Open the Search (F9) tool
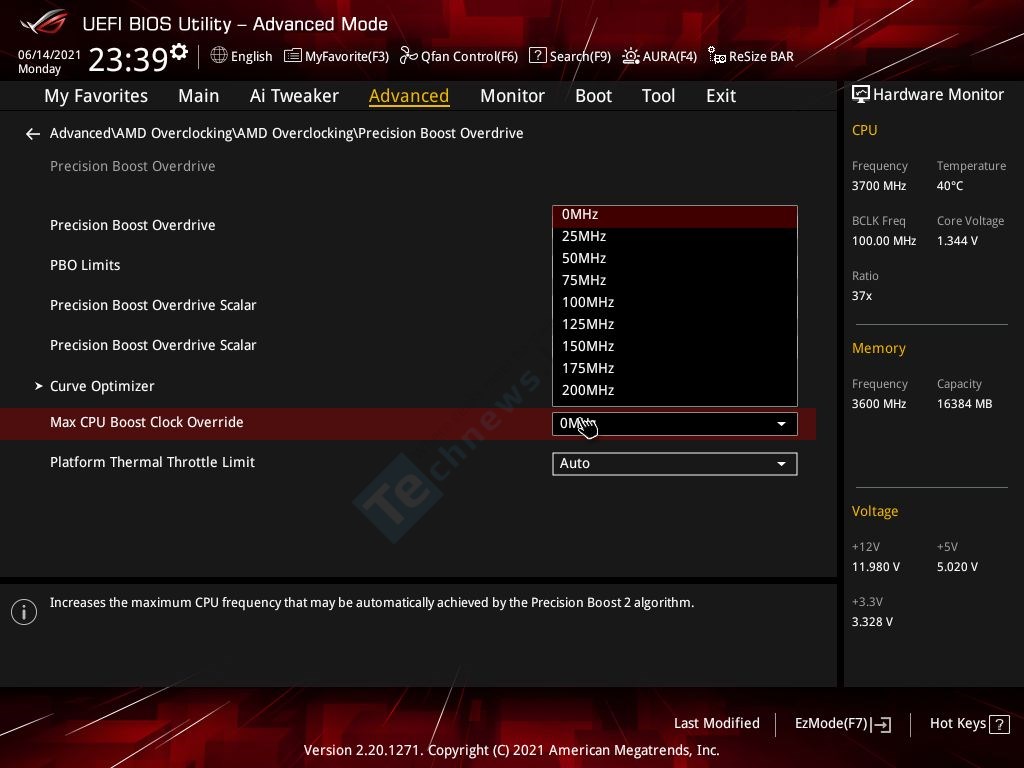This screenshot has height=768, width=1024. pyautogui.click(x=569, y=56)
